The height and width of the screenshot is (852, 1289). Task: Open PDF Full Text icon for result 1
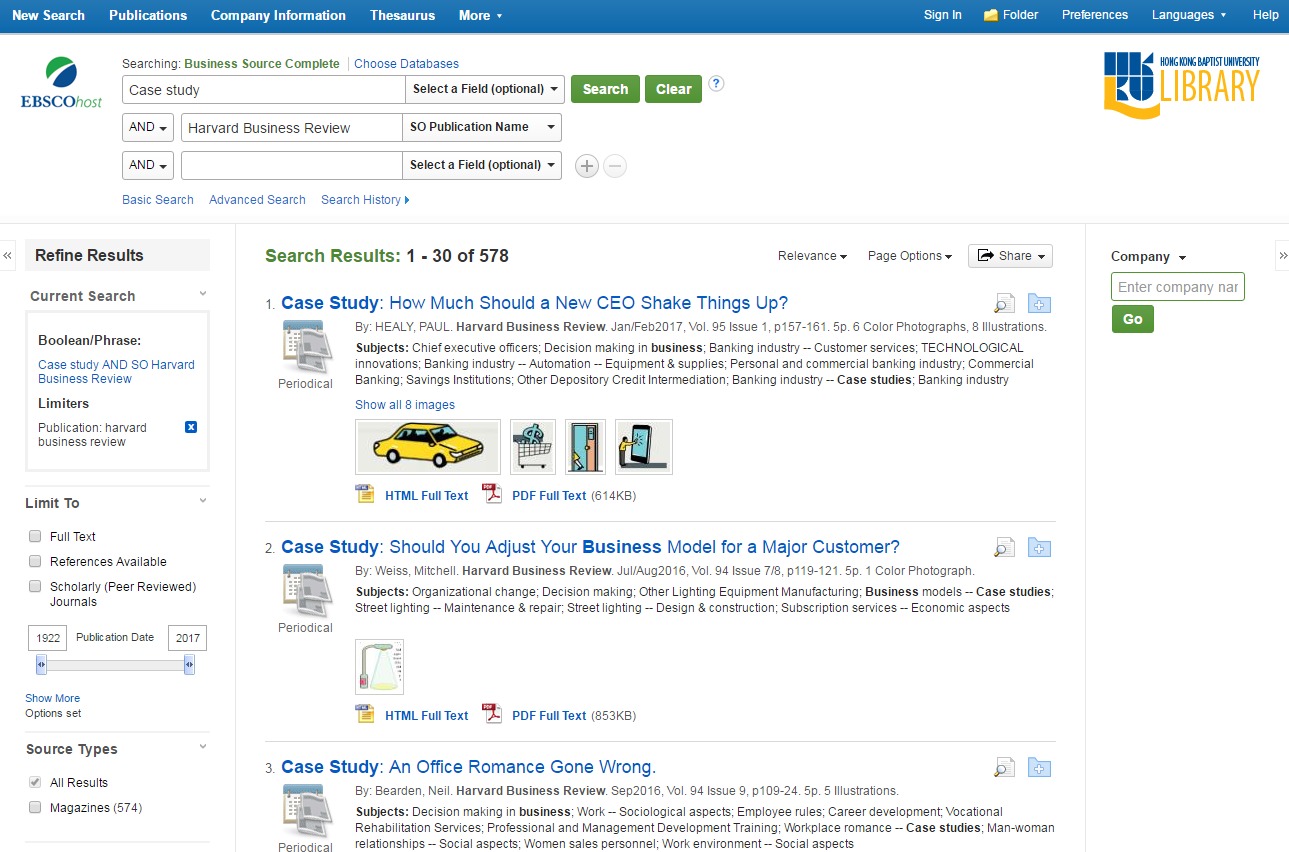tap(492, 495)
